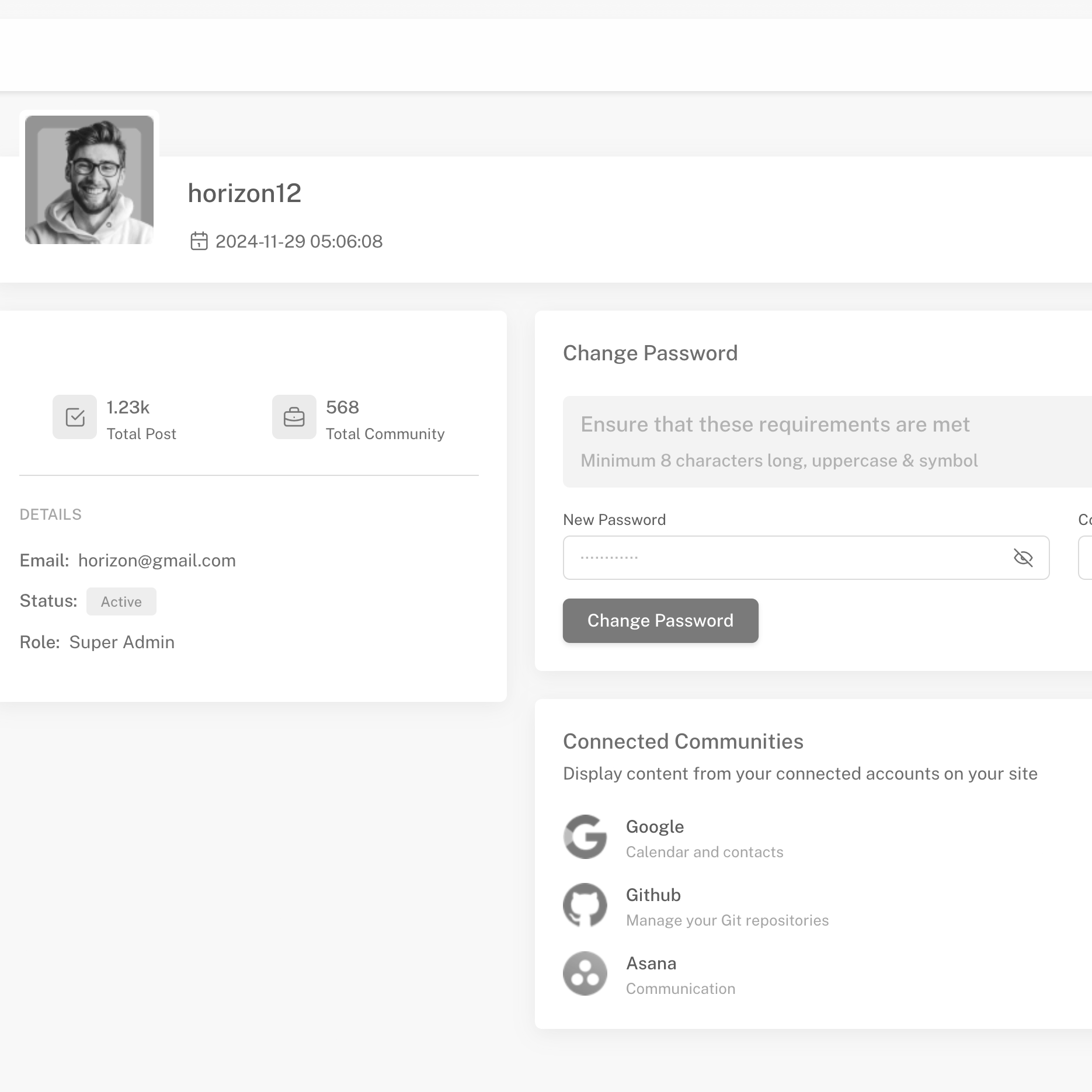The width and height of the screenshot is (1092, 1092).
Task: Click the Confirm password field at right edge
Action: [x=1086, y=558]
